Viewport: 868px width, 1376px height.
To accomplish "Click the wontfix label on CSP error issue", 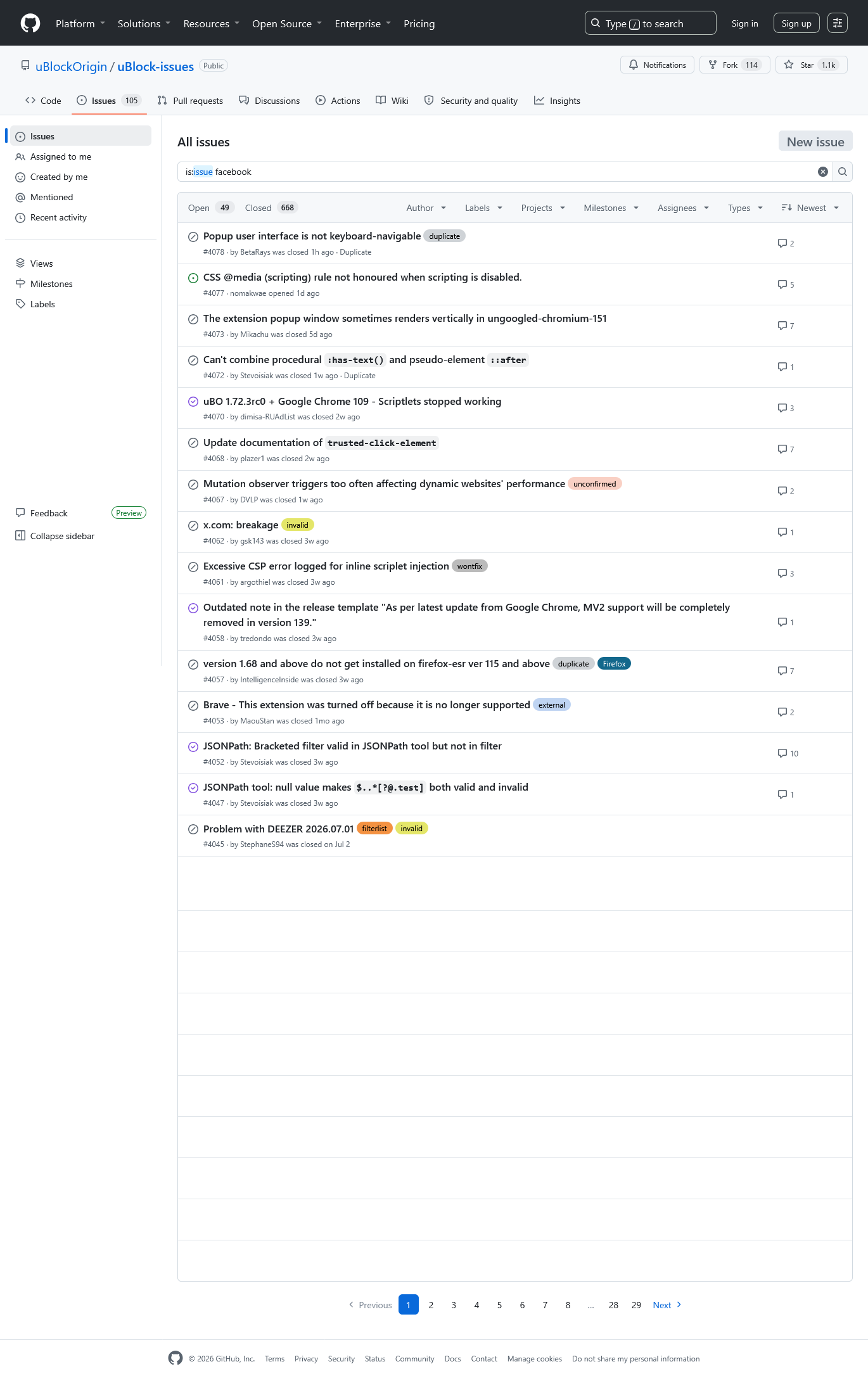I will point(469,566).
